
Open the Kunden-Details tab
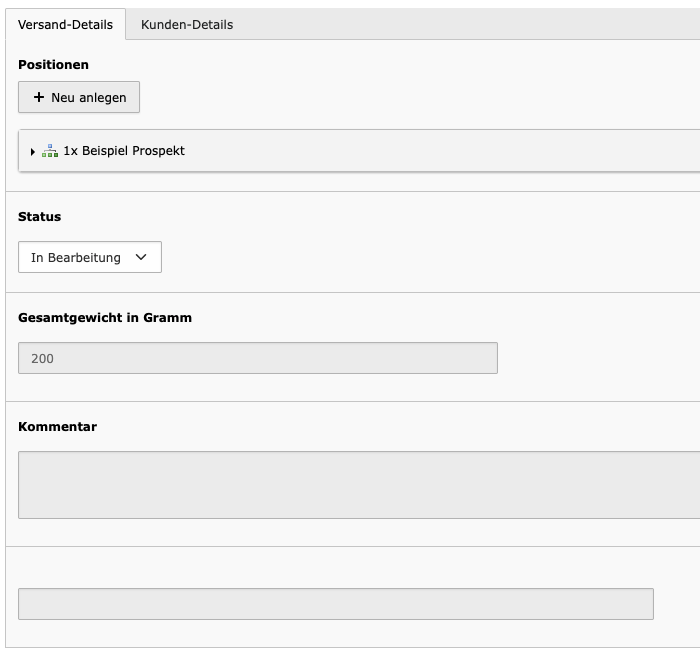pos(187,24)
